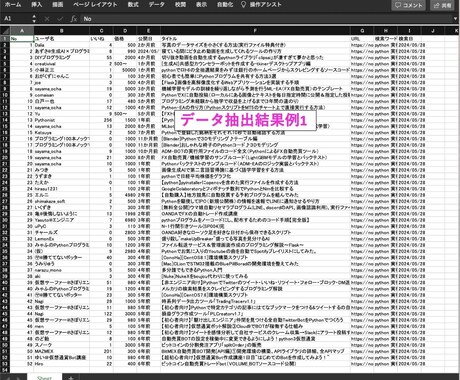The height and width of the screenshot is (380, 460).
Task: Open the Name Box up-down arrows
Action: [34, 19]
